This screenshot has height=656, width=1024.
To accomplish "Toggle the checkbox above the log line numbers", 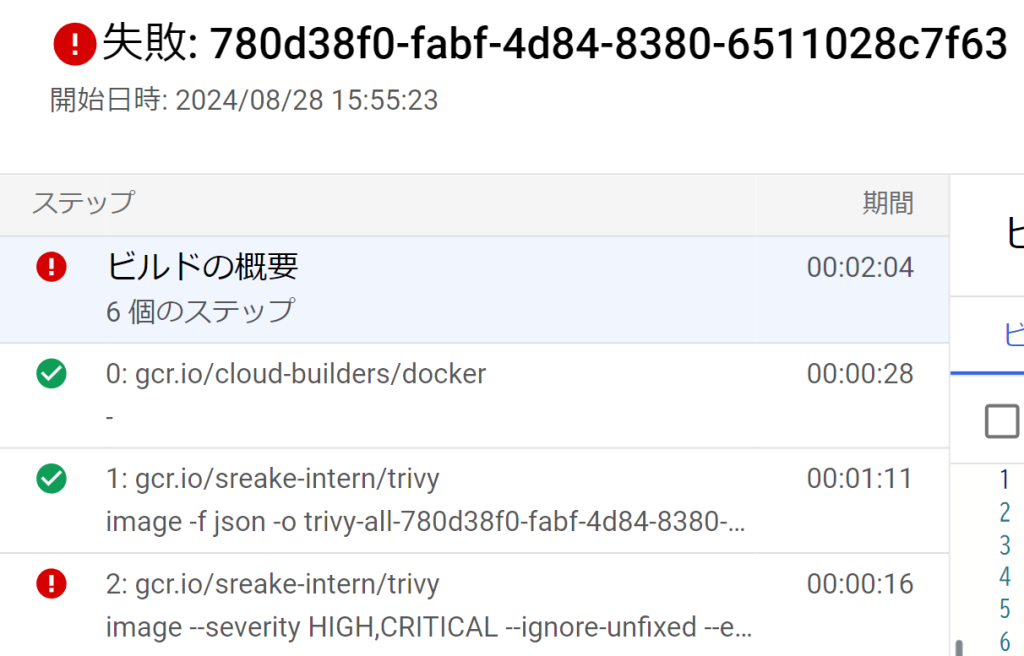I will (x=1001, y=421).
